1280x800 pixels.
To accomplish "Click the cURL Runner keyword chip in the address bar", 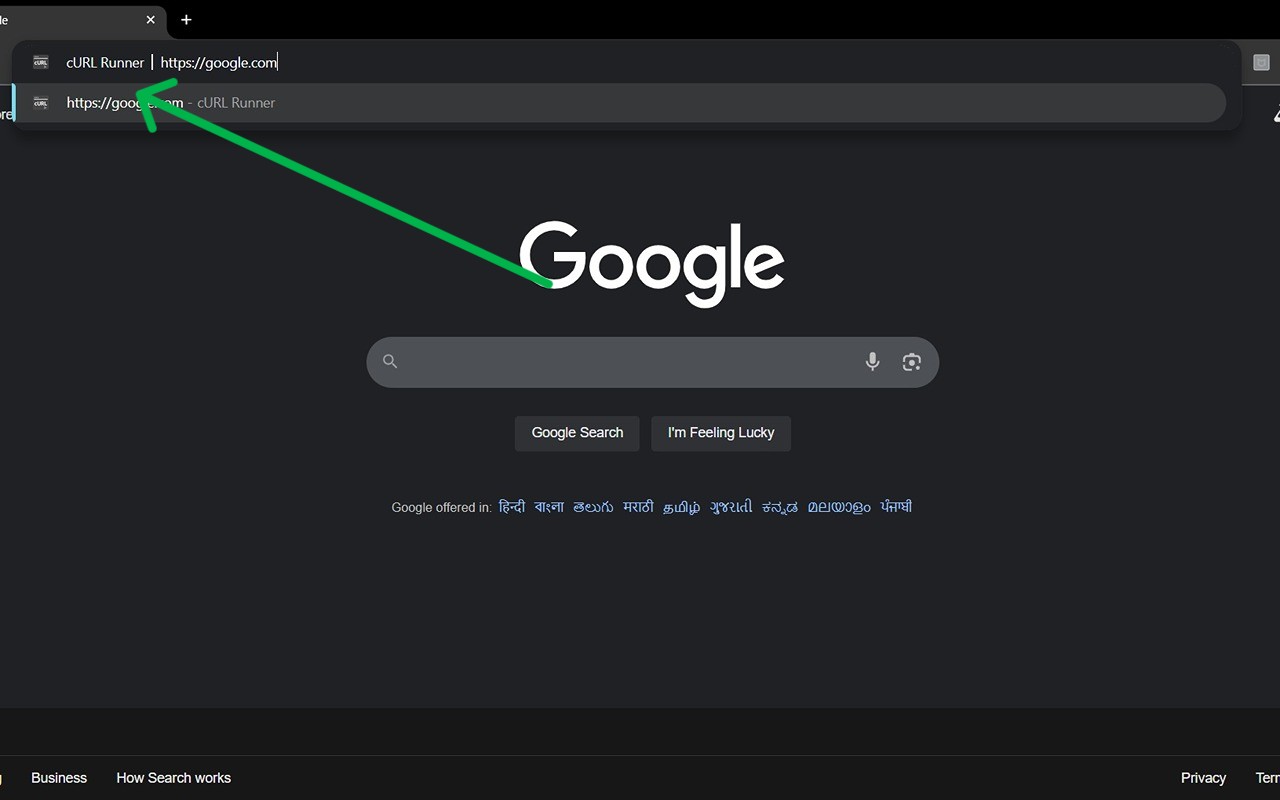I will pos(105,62).
